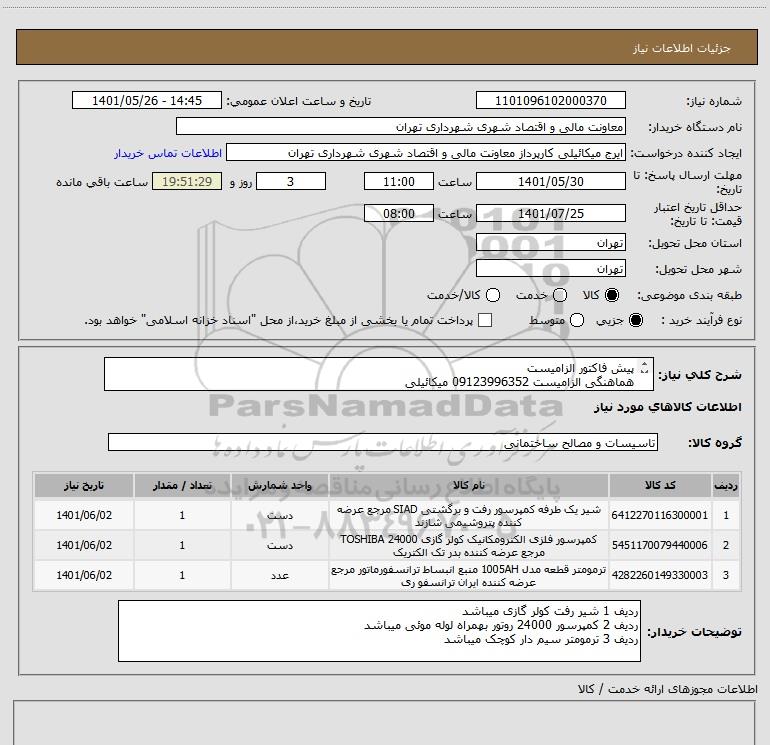Click the validity time field 08:00

(x=399, y=213)
